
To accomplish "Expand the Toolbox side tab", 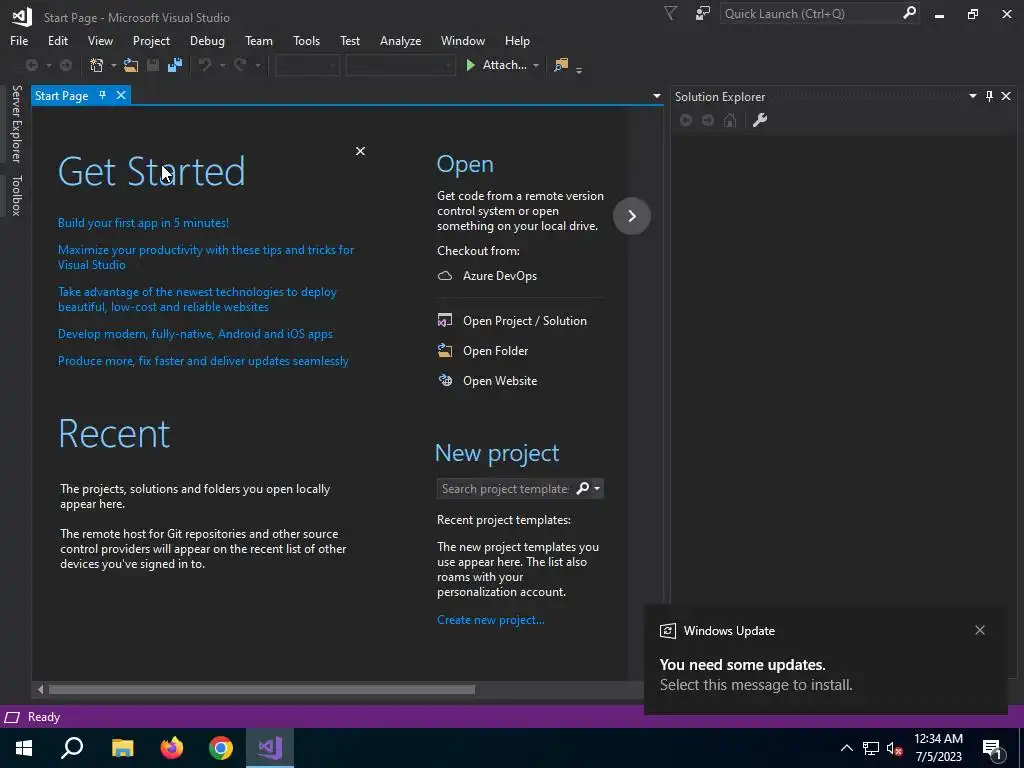I will pyautogui.click(x=17, y=195).
